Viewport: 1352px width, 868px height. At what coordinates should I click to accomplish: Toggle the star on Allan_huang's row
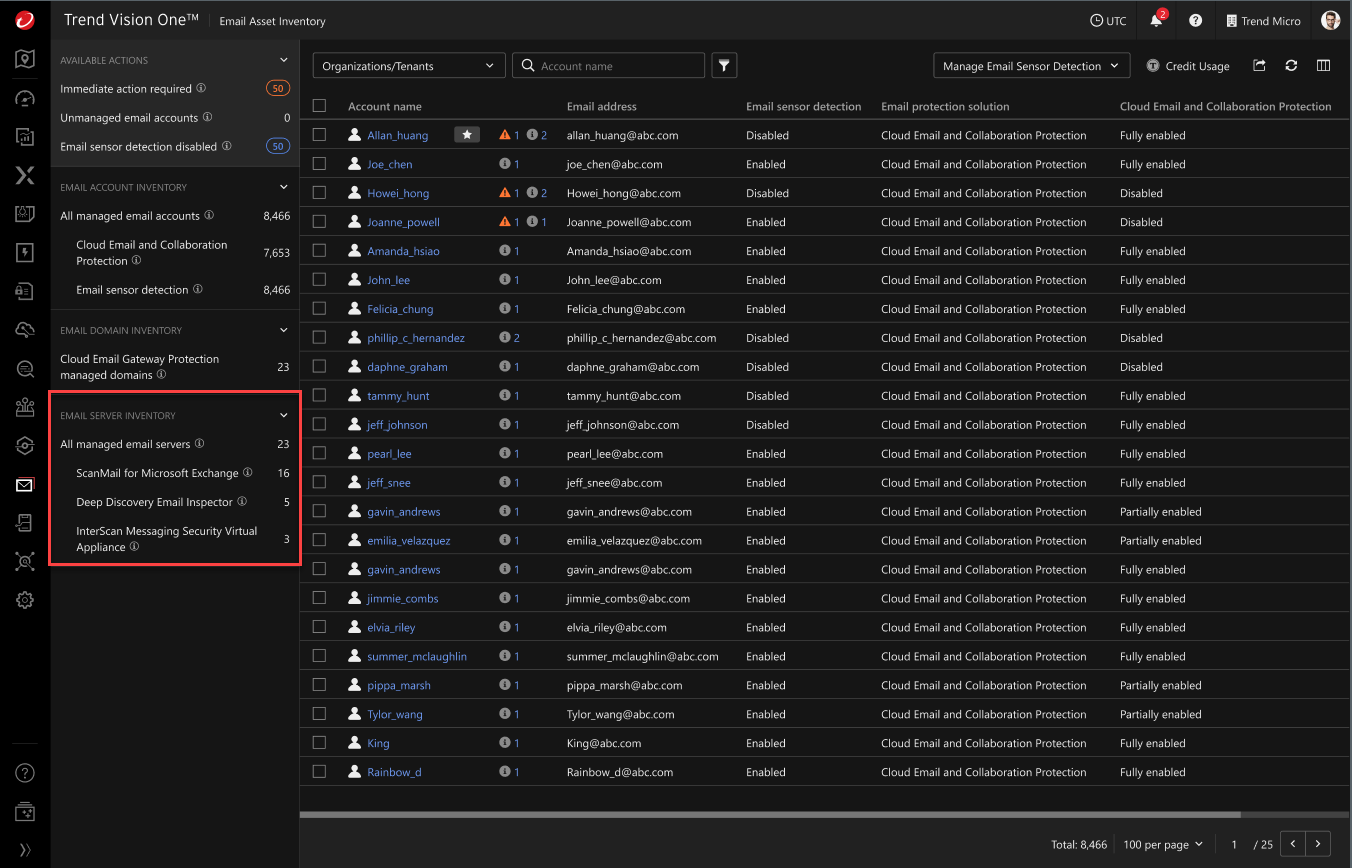tap(466, 133)
